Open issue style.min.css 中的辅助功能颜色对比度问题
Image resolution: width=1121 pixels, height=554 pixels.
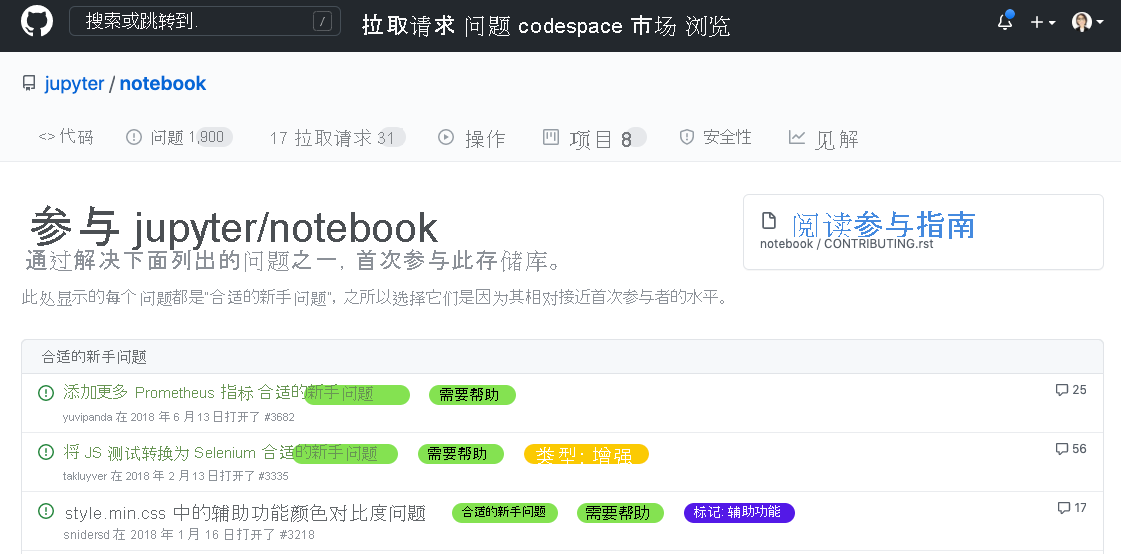pyautogui.click(x=245, y=513)
